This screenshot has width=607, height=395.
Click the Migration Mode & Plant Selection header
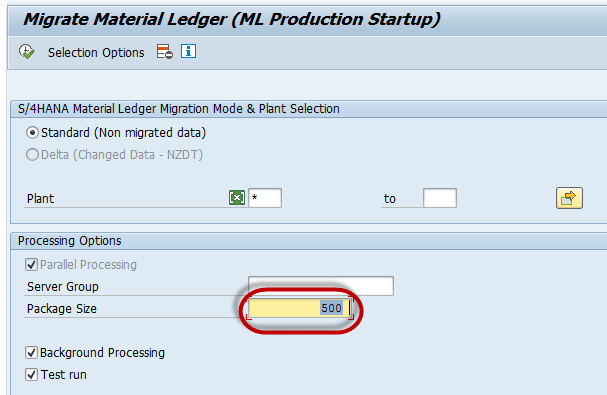[179, 109]
